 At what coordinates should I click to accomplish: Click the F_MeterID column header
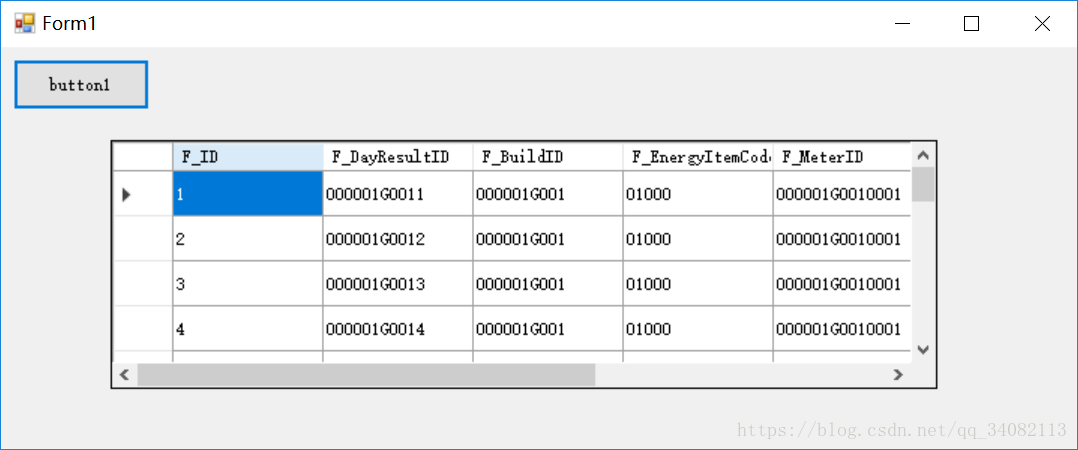pyautogui.click(x=842, y=157)
